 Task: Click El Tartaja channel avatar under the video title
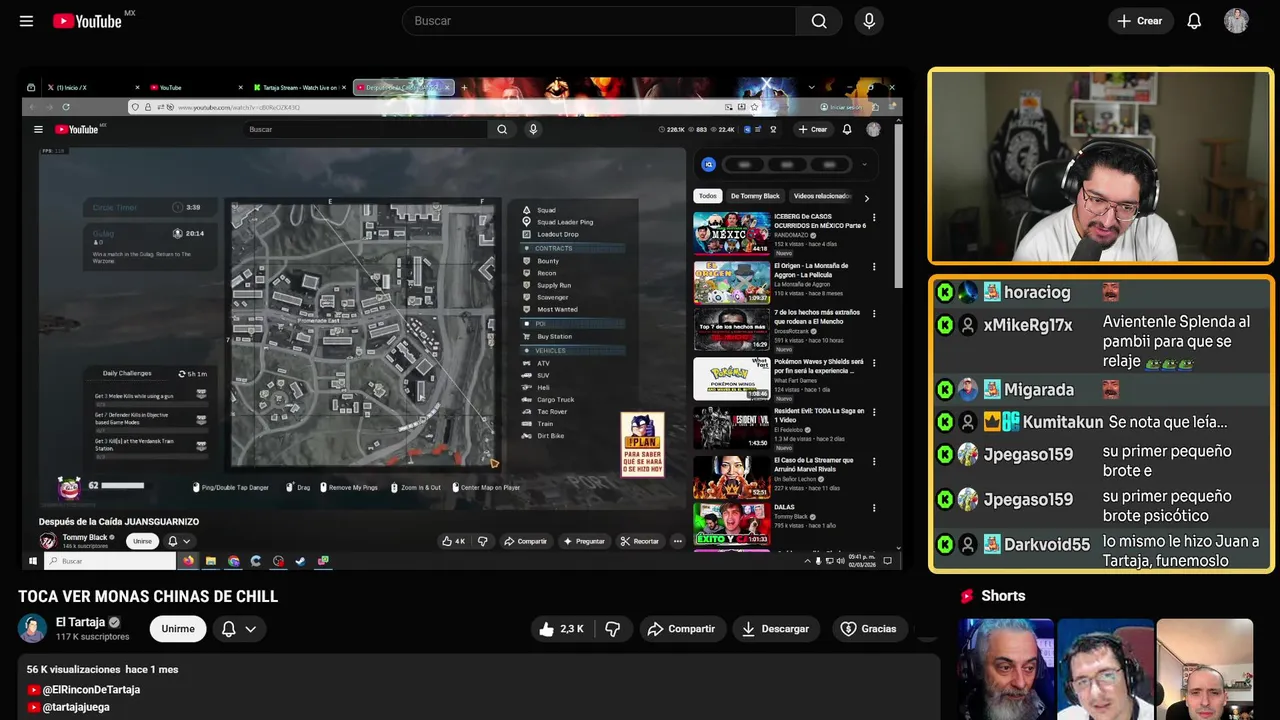(33, 628)
